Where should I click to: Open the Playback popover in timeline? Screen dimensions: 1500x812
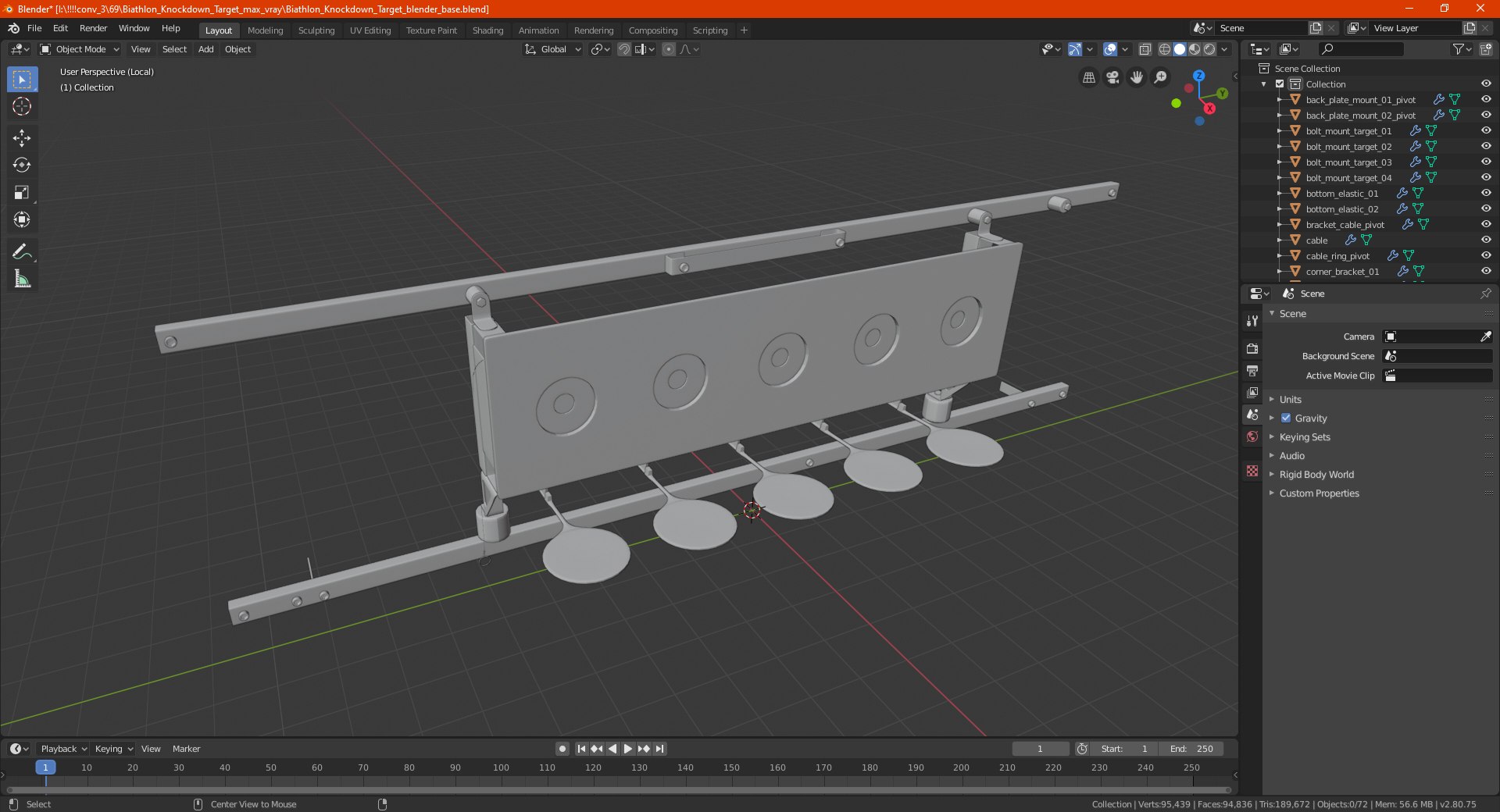(x=62, y=749)
